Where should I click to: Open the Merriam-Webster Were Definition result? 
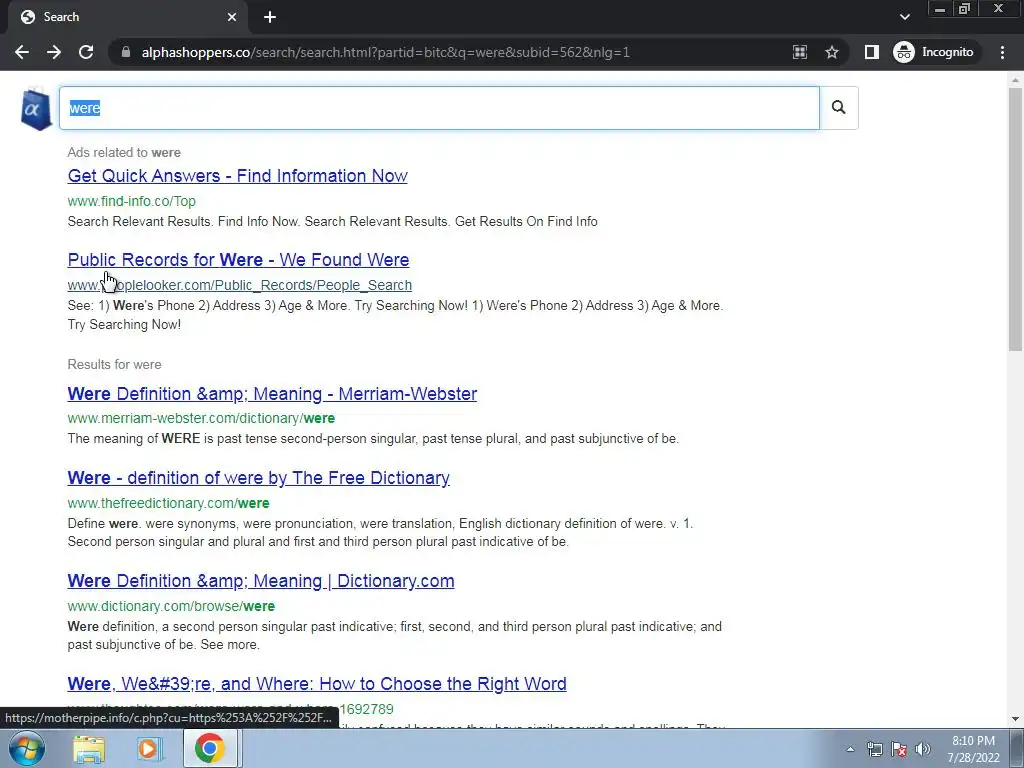click(272, 394)
